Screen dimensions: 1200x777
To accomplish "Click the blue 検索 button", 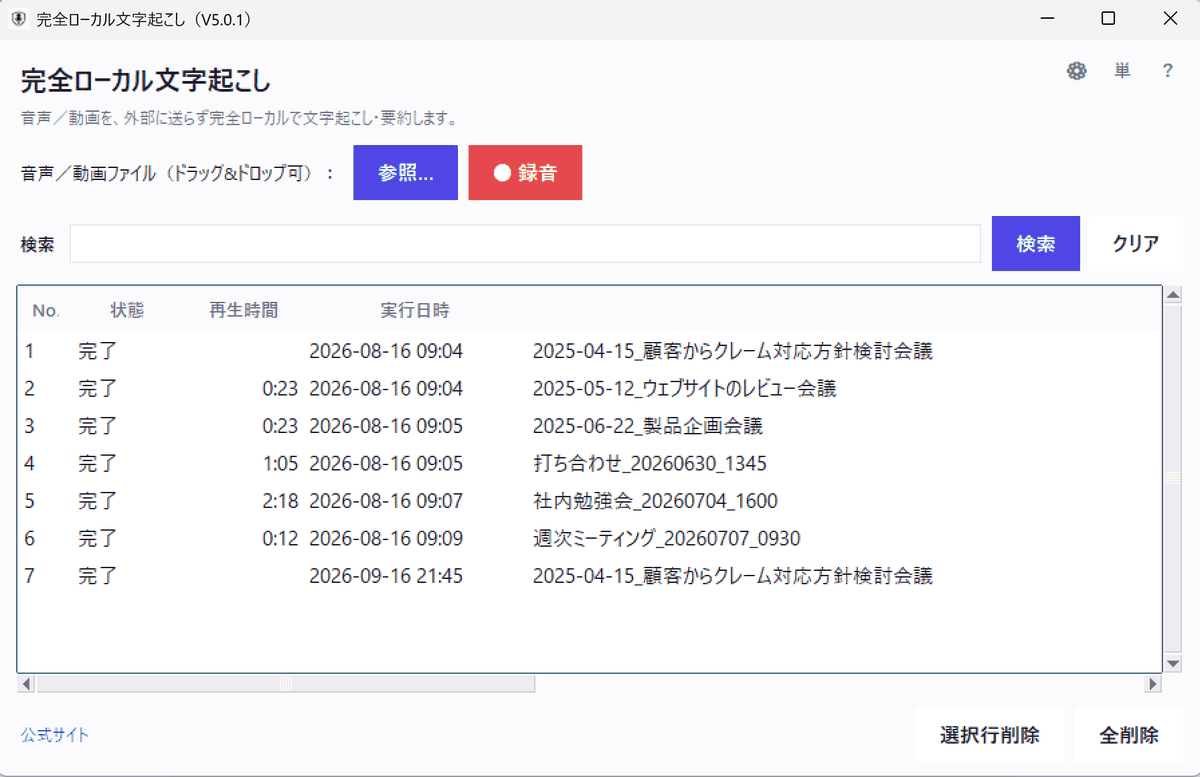I will [x=1036, y=243].
